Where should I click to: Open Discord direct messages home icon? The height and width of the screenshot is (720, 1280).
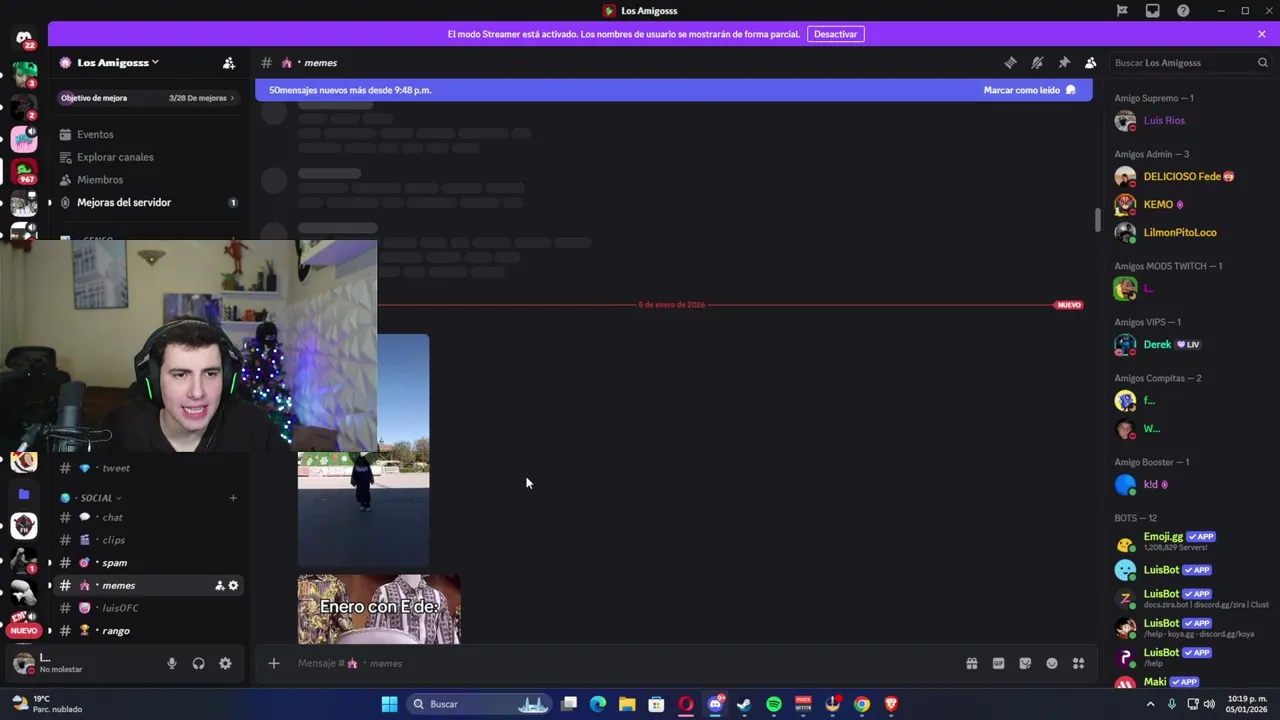pos(24,38)
